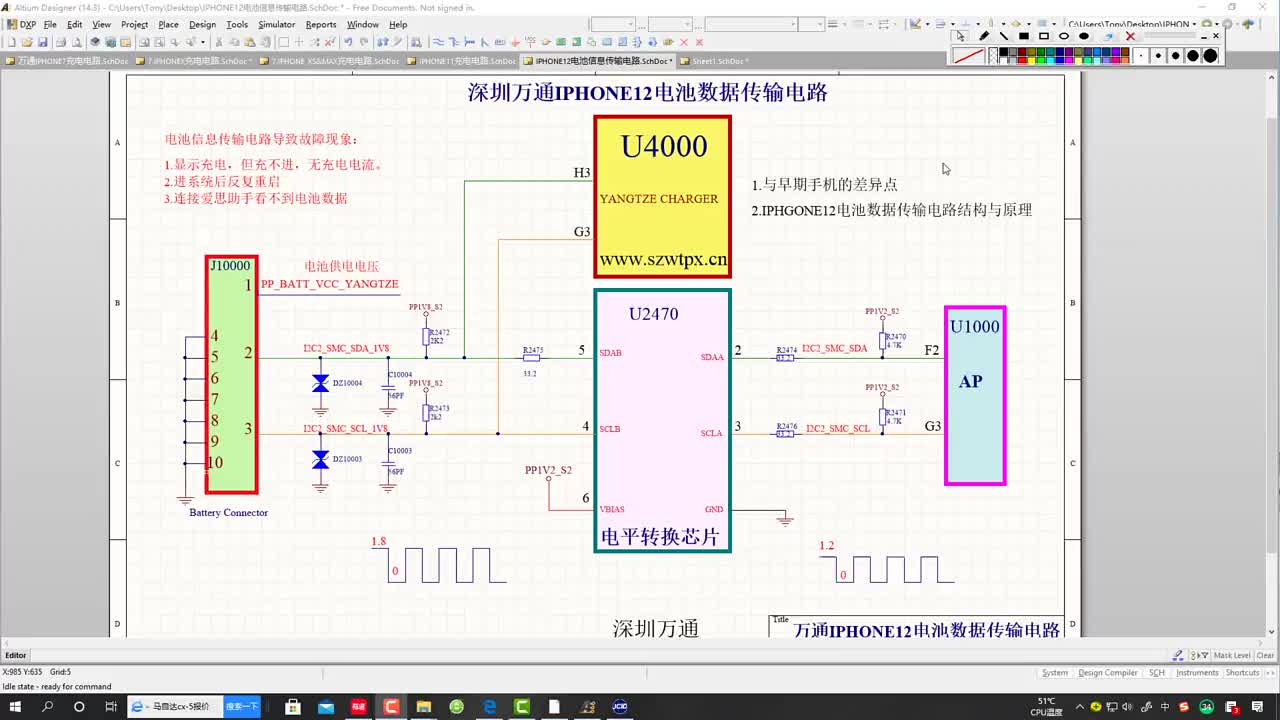
Task: Click the open document folder icon
Action: coord(27,42)
